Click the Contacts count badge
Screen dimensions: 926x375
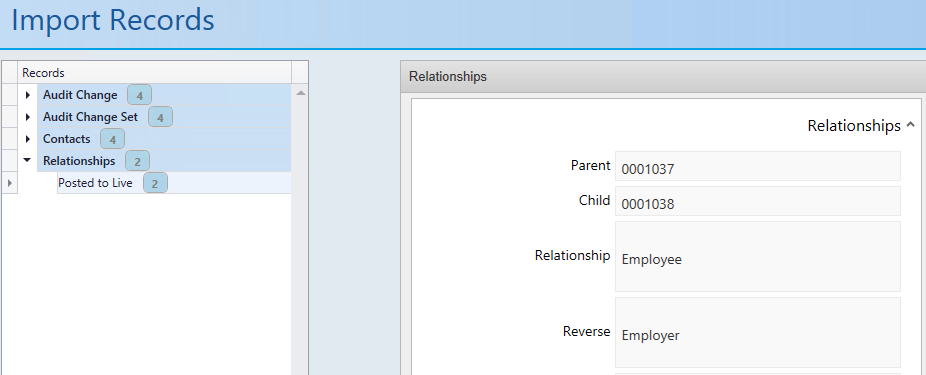point(112,139)
